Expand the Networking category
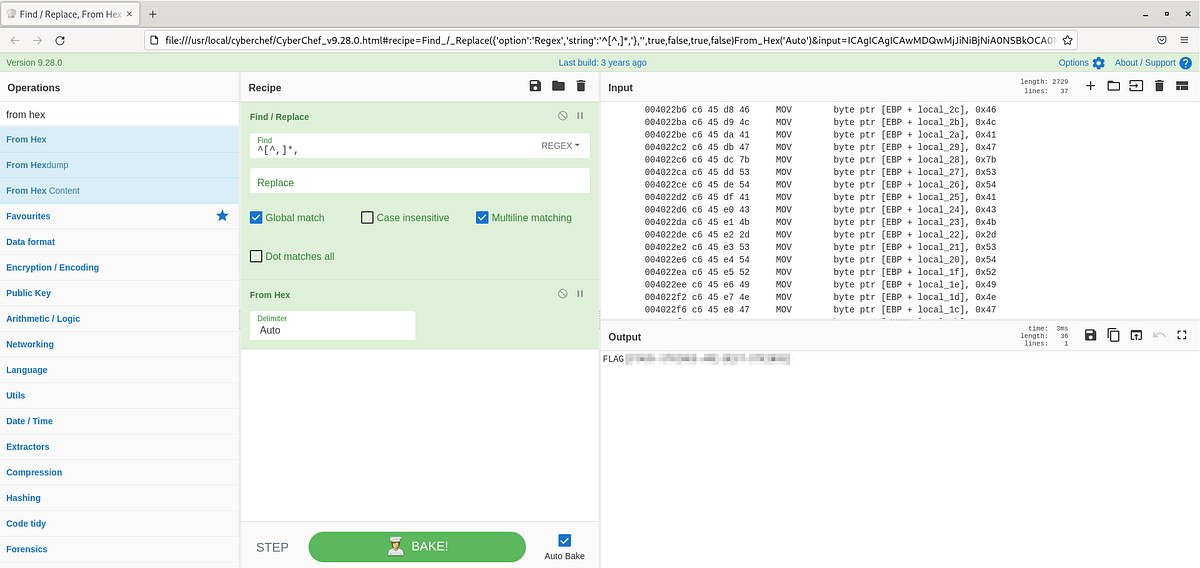The image size is (1200, 568). pyautogui.click(x=120, y=344)
